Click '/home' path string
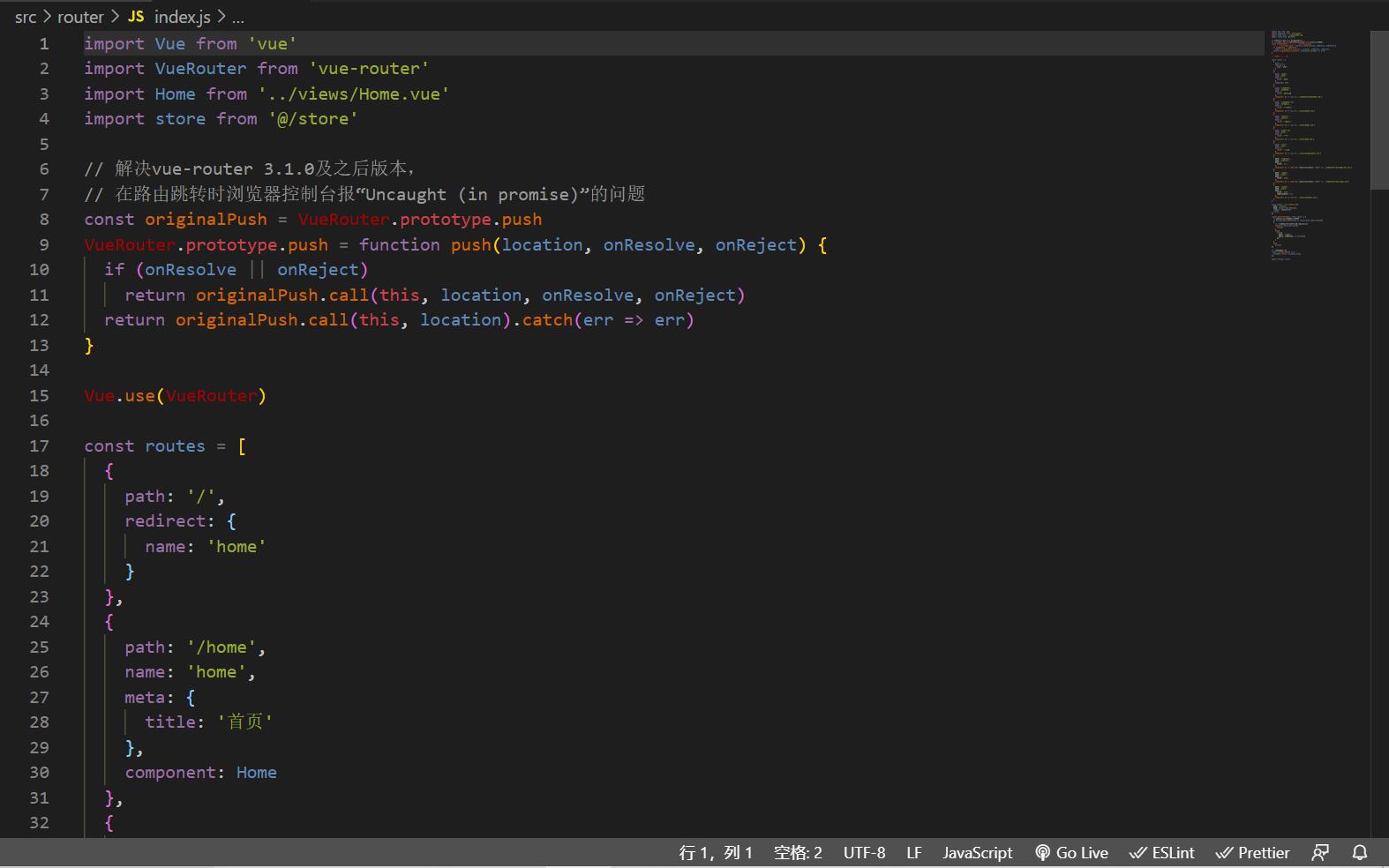Viewport: 1389px width, 868px height. pyautogui.click(x=221, y=647)
